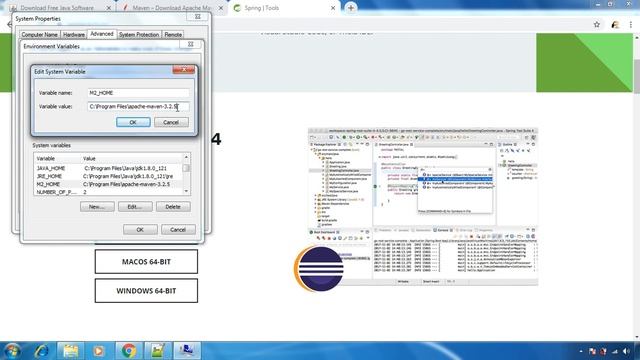This screenshot has width=640, height=360.
Task: Switch to Spring Tools browser tab
Action: point(261,8)
